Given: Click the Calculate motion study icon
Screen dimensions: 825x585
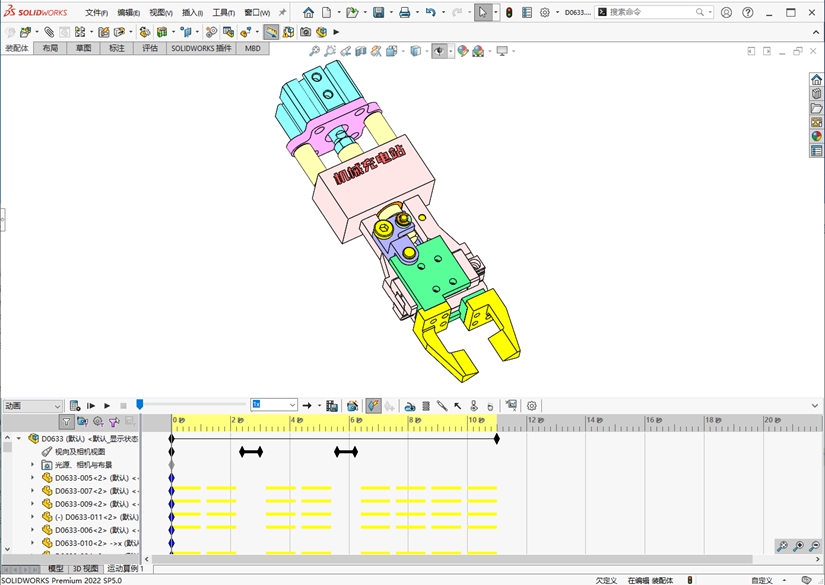Looking at the screenshot, I should [75, 406].
